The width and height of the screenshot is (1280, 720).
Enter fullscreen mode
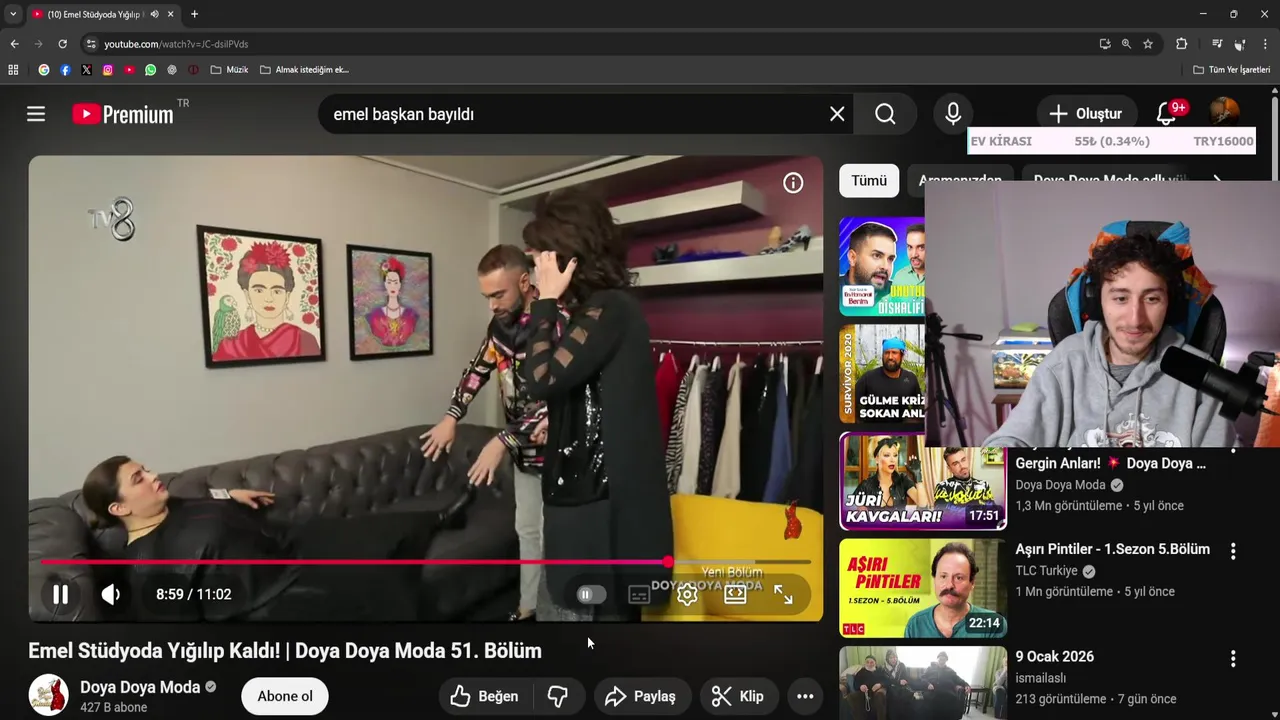tap(783, 594)
